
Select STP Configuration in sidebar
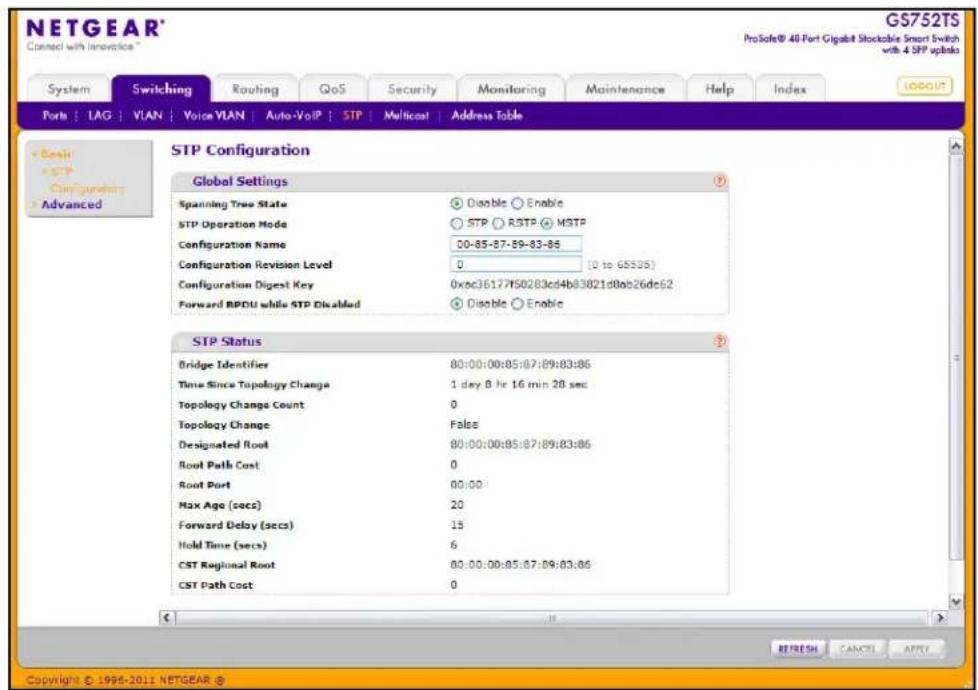(83, 180)
